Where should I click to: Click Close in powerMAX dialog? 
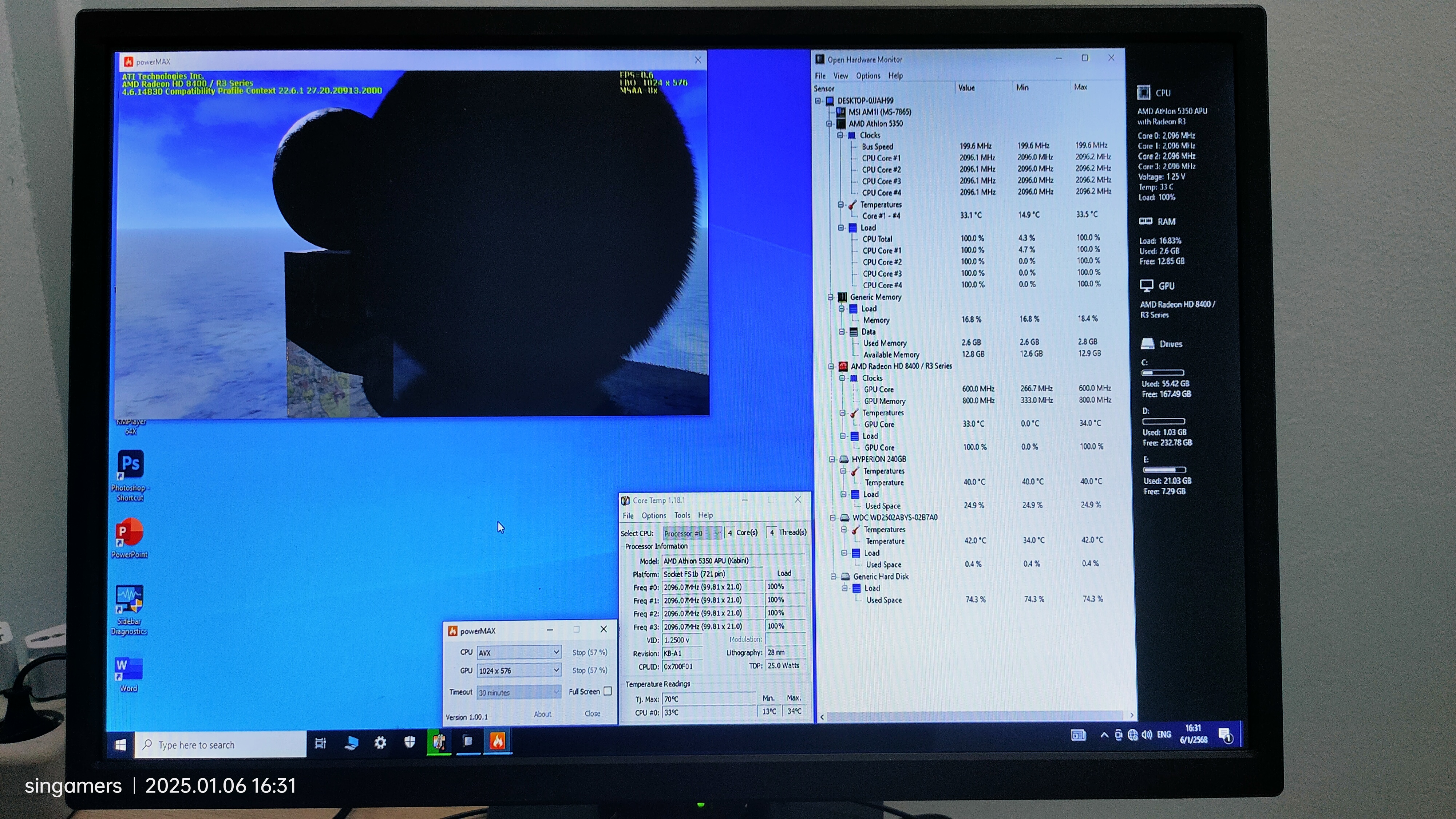pyautogui.click(x=592, y=713)
